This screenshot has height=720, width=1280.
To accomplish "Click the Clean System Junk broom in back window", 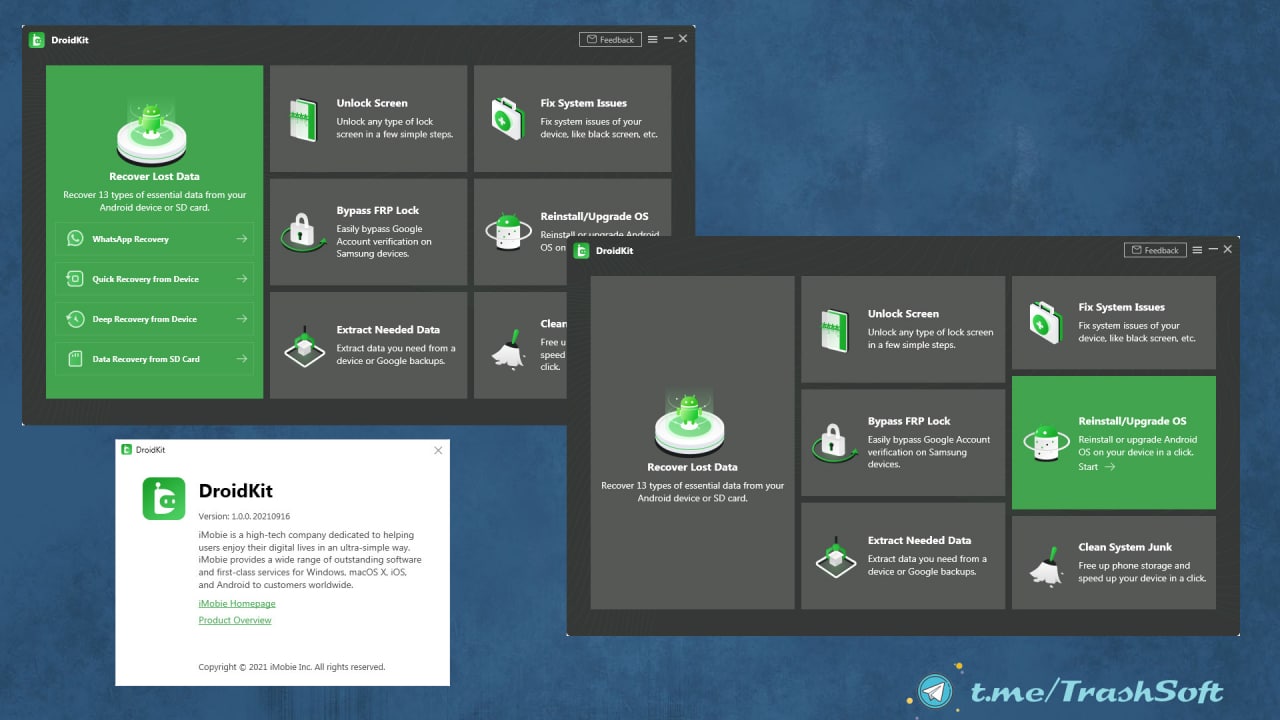I will 508,350.
